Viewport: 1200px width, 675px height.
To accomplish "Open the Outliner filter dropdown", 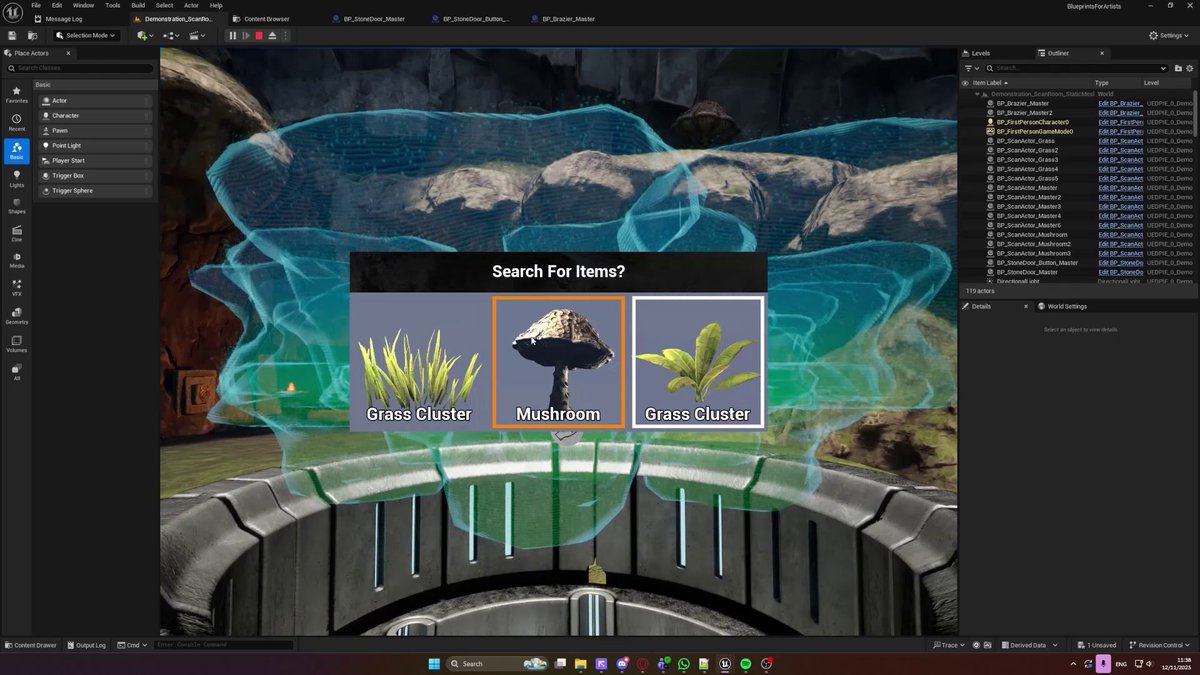I will 969,67.
